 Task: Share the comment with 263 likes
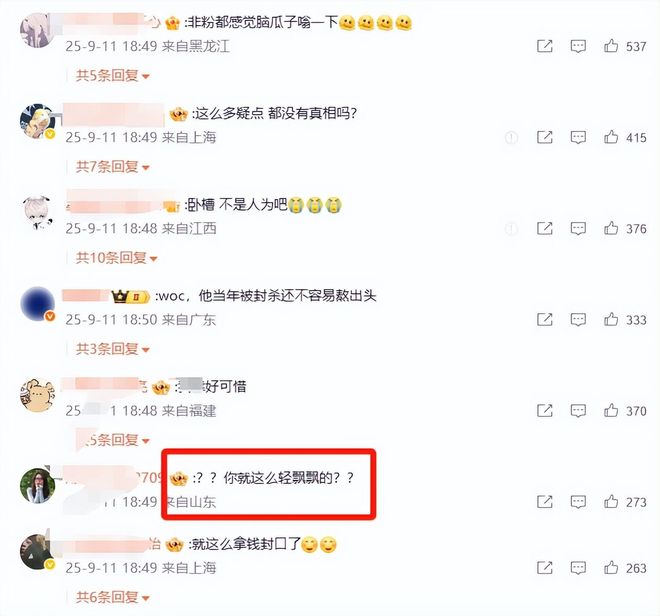[545, 568]
